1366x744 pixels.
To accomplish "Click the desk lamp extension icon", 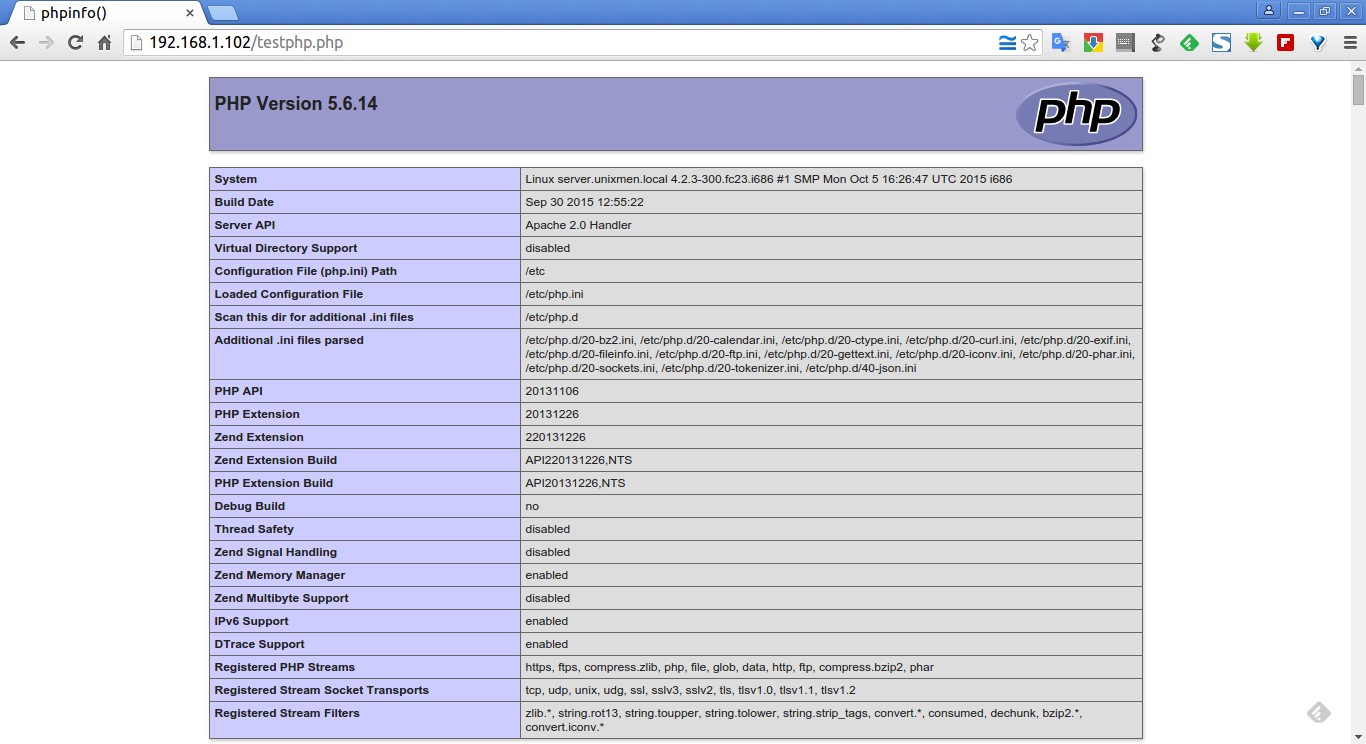I will (1158, 43).
